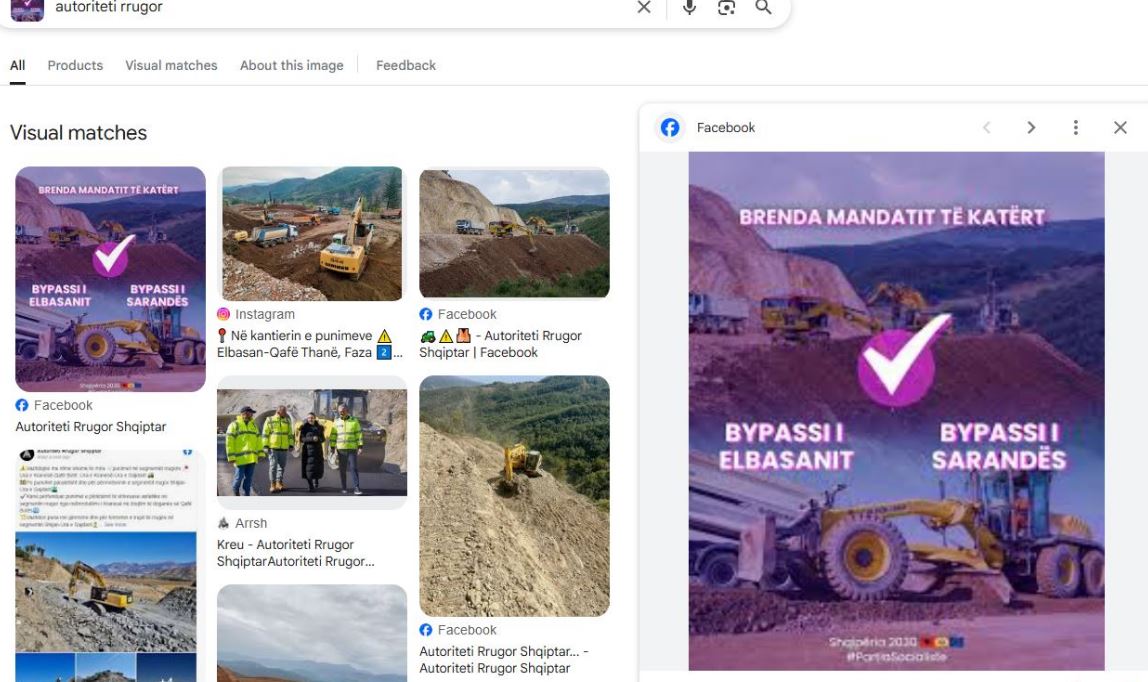Show previous image in preview panel
Viewport: 1148px width, 682px height.
pyautogui.click(x=987, y=128)
